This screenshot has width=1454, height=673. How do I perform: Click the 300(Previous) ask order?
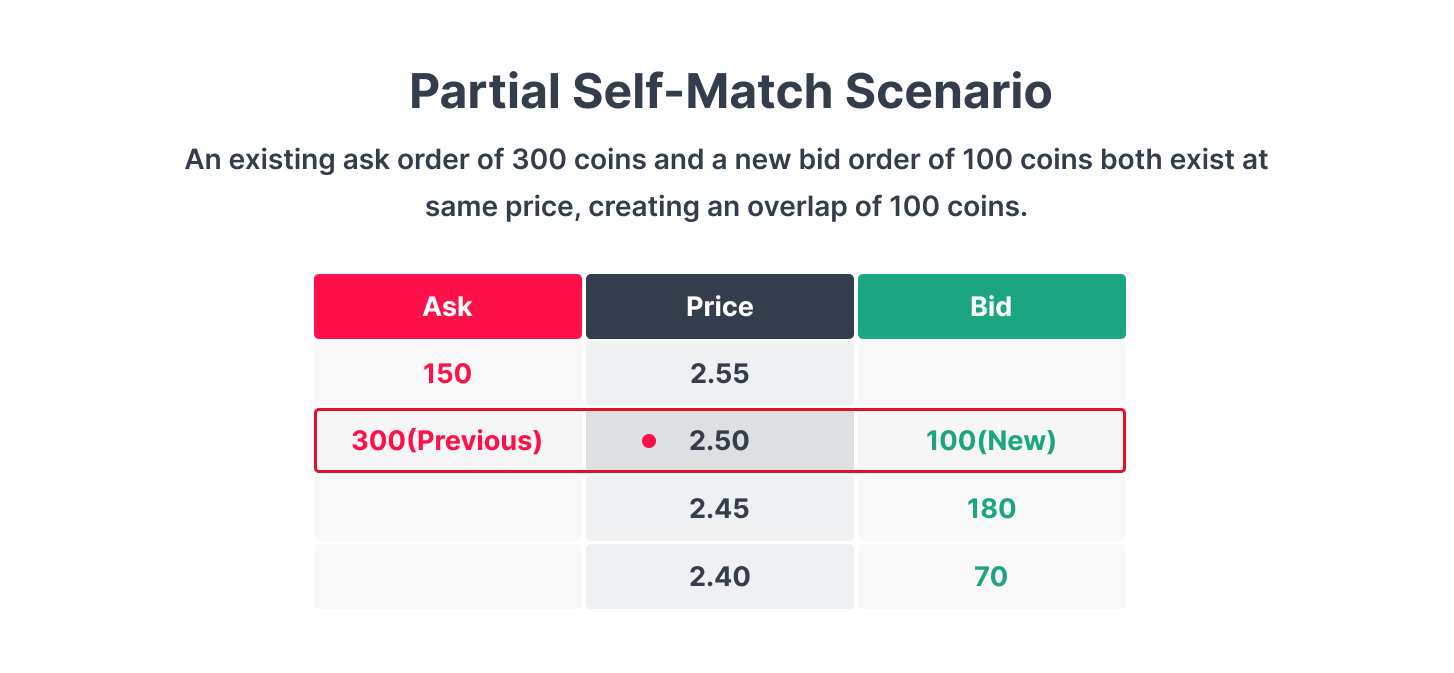tap(447, 441)
